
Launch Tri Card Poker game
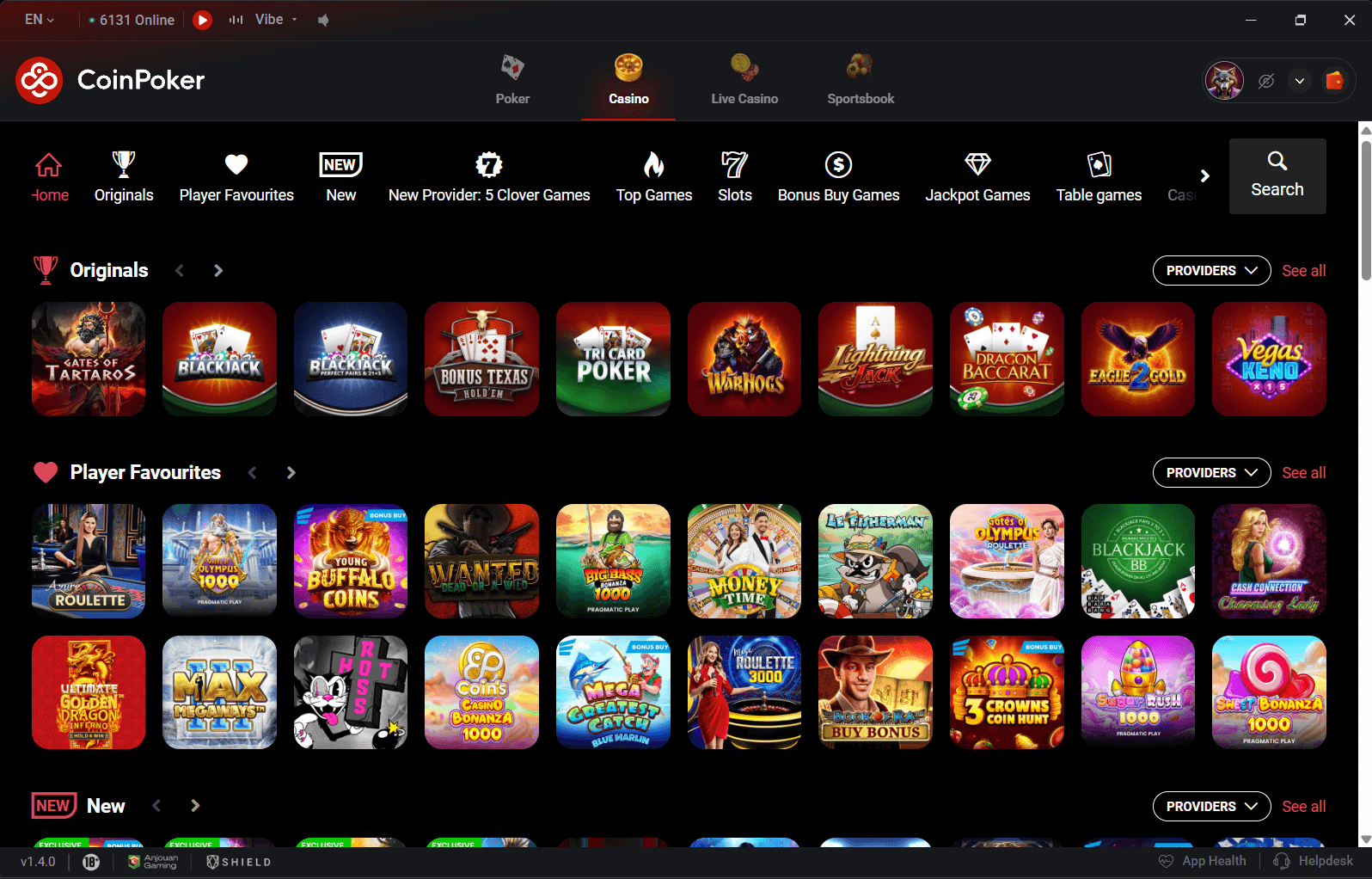(x=613, y=359)
